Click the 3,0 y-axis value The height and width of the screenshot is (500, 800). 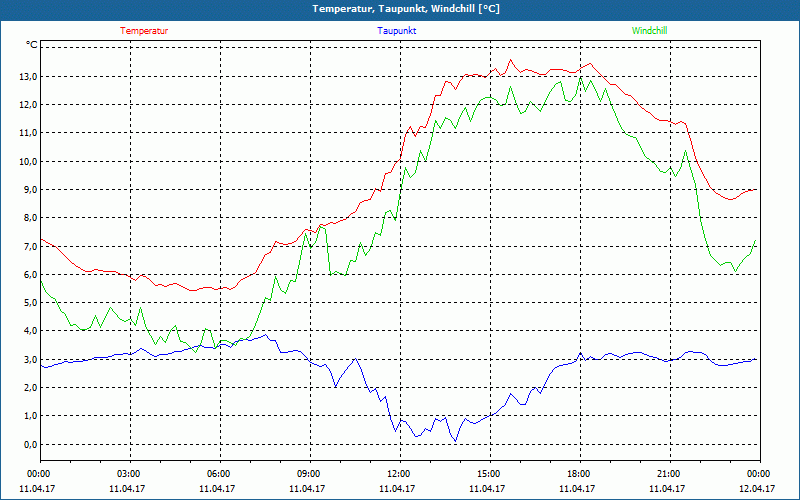pyautogui.click(x=31, y=359)
